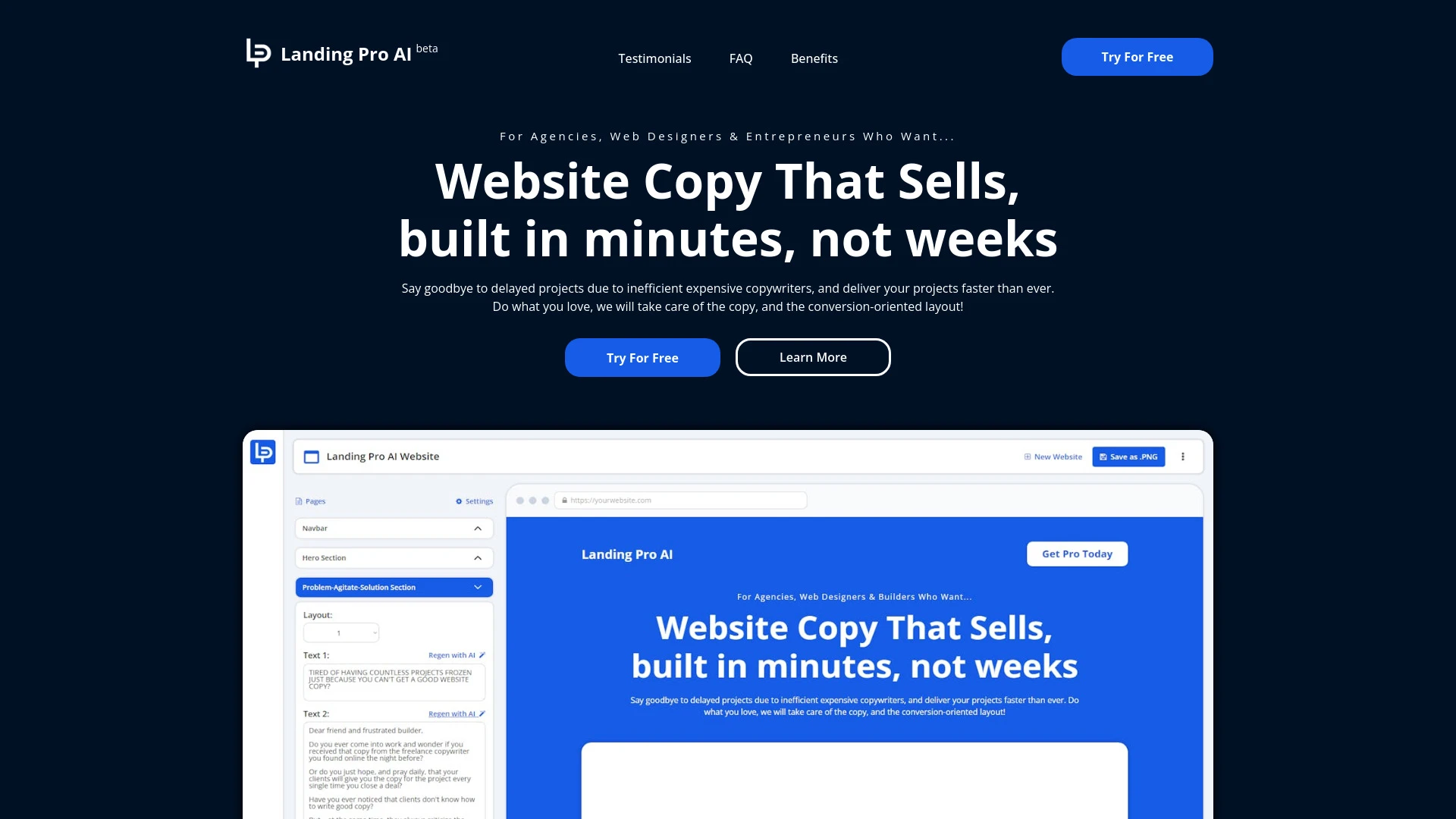Screen dimensions: 1456x819
Task: Click the Learn More button in hero
Action: click(813, 357)
